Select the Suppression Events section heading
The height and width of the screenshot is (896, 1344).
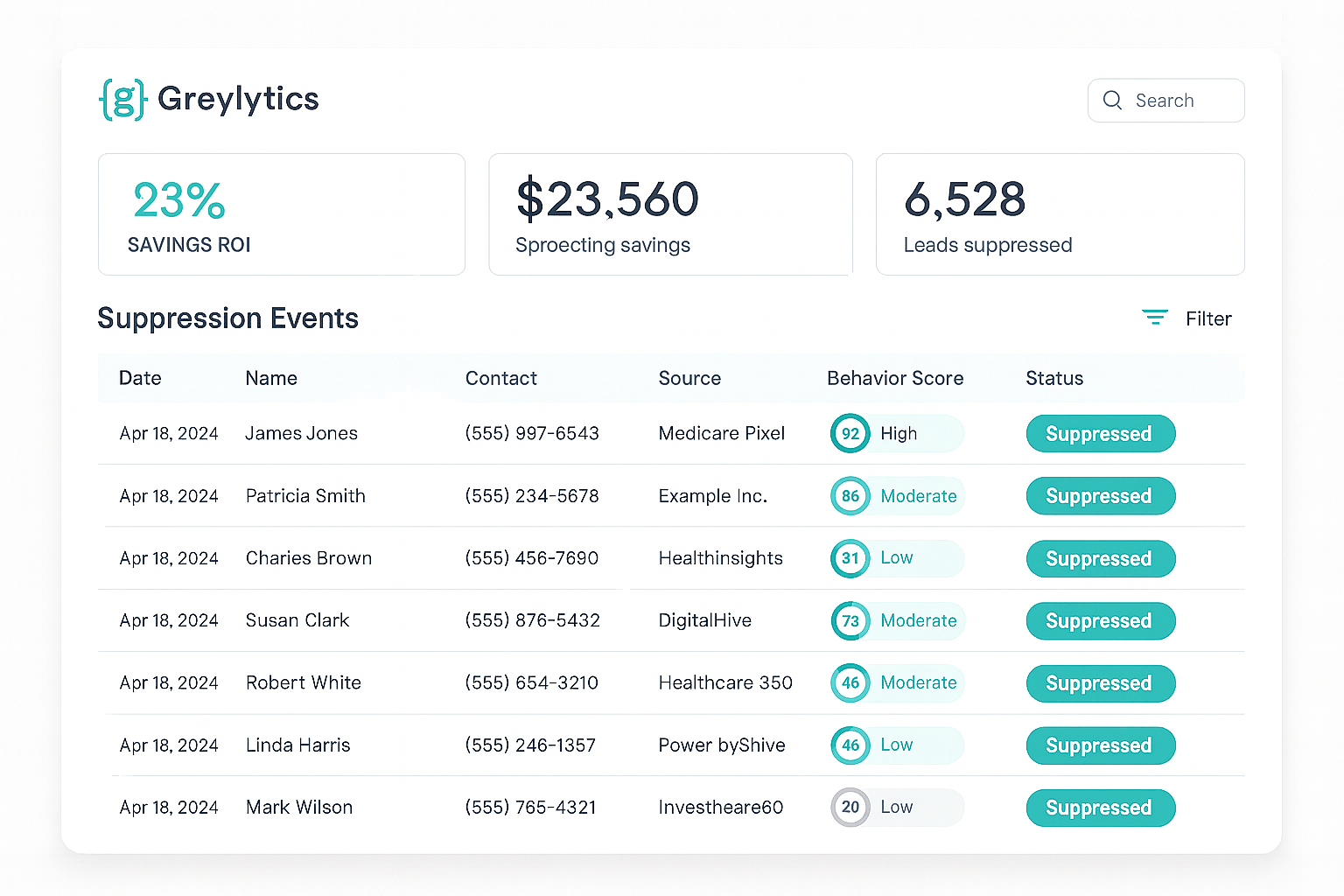228,318
